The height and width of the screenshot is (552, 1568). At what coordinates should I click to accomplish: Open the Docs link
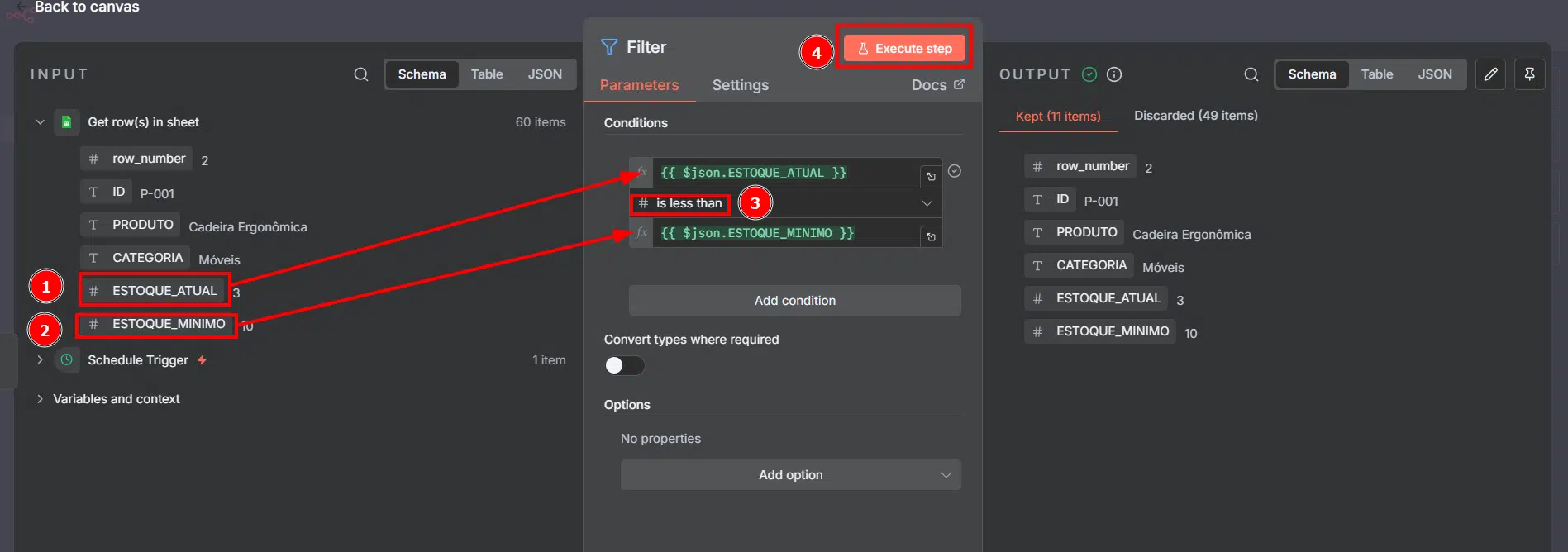click(937, 85)
